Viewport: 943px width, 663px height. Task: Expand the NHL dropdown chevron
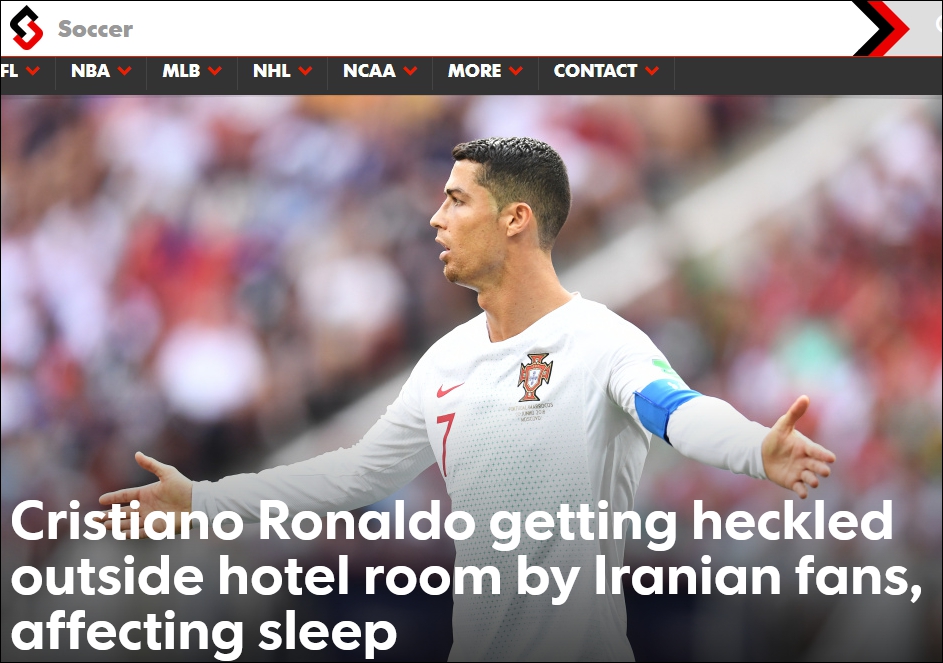click(x=306, y=71)
